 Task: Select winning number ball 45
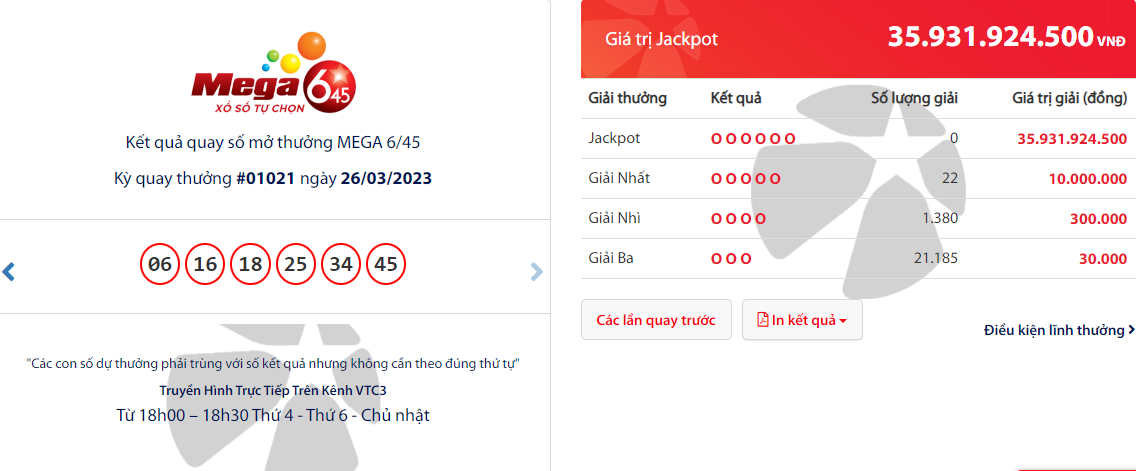(386, 264)
